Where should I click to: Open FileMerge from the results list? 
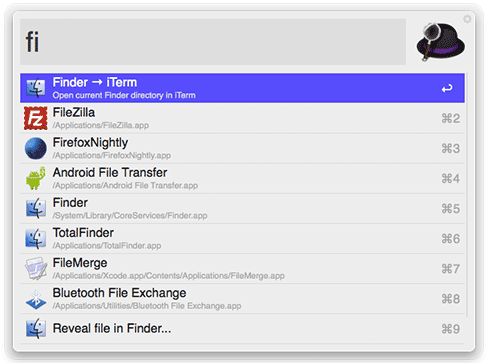[x=242, y=269]
